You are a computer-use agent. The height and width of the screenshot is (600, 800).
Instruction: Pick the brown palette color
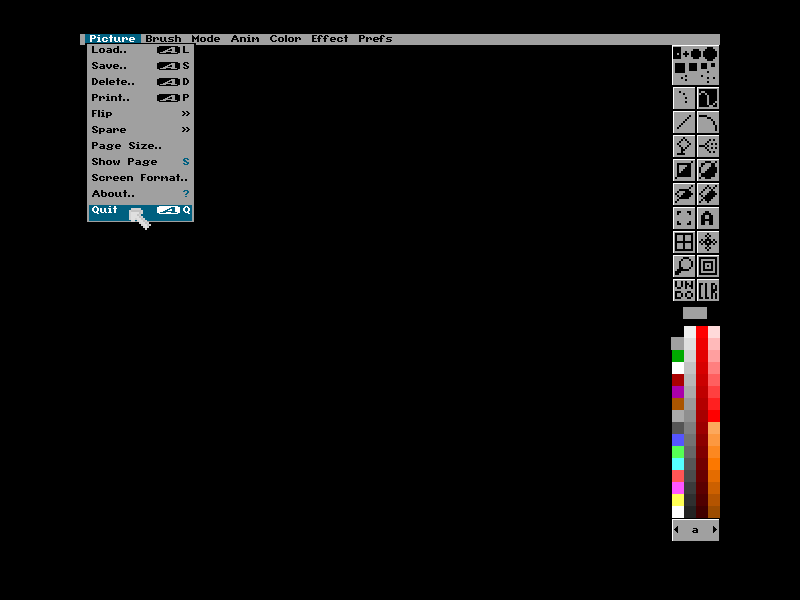click(x=678, y=404)
